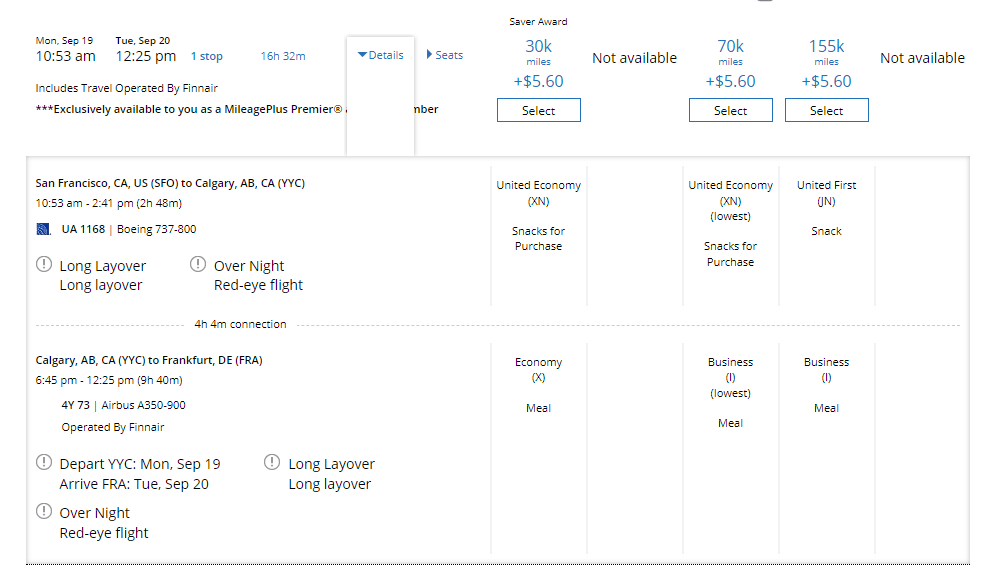Screen dimensions: 984x569
Task: Click the 16h 32m total duration
Action: [x=283, y=56]
